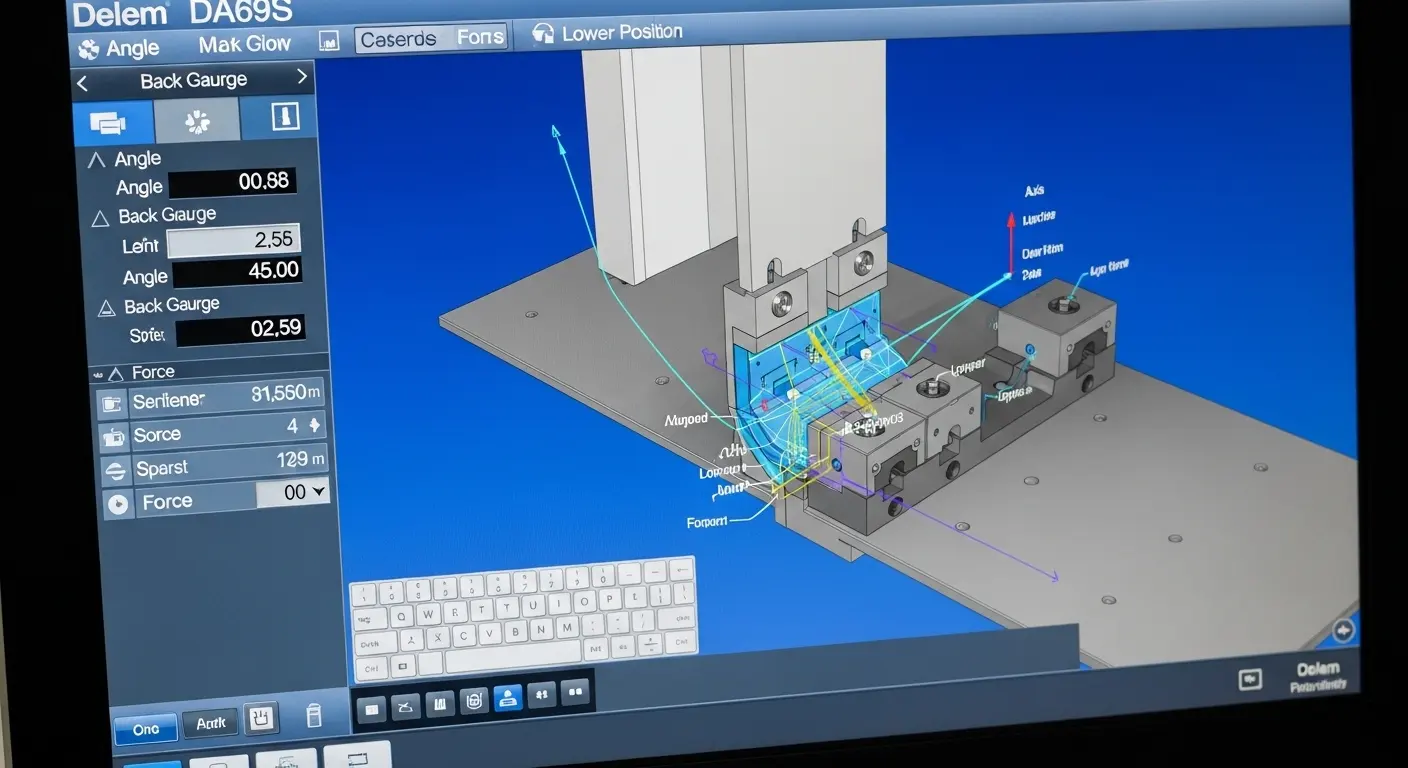Switch to the Caserds tab

pyautogui.click(x=398, y=39)
